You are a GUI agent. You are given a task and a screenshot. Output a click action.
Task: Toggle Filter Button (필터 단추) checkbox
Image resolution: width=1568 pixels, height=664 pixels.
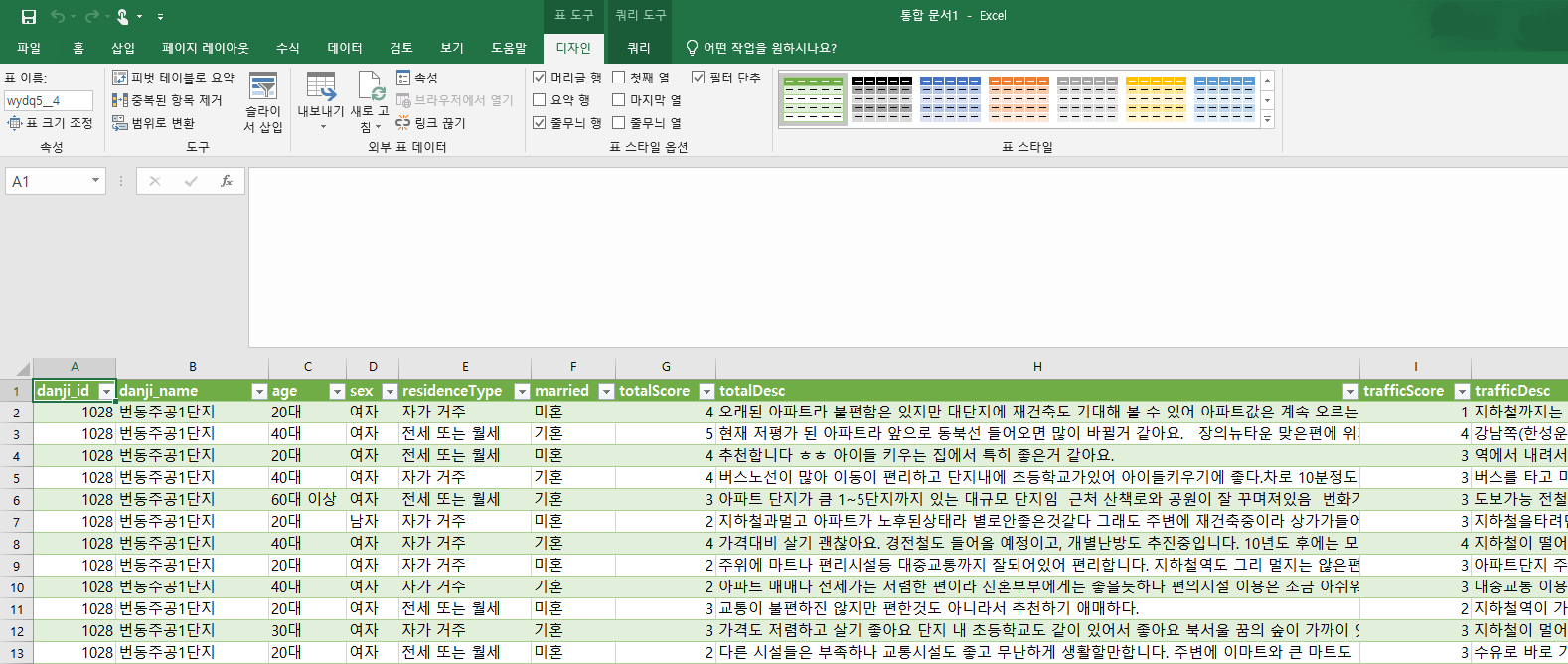click(x=698, y=78)
